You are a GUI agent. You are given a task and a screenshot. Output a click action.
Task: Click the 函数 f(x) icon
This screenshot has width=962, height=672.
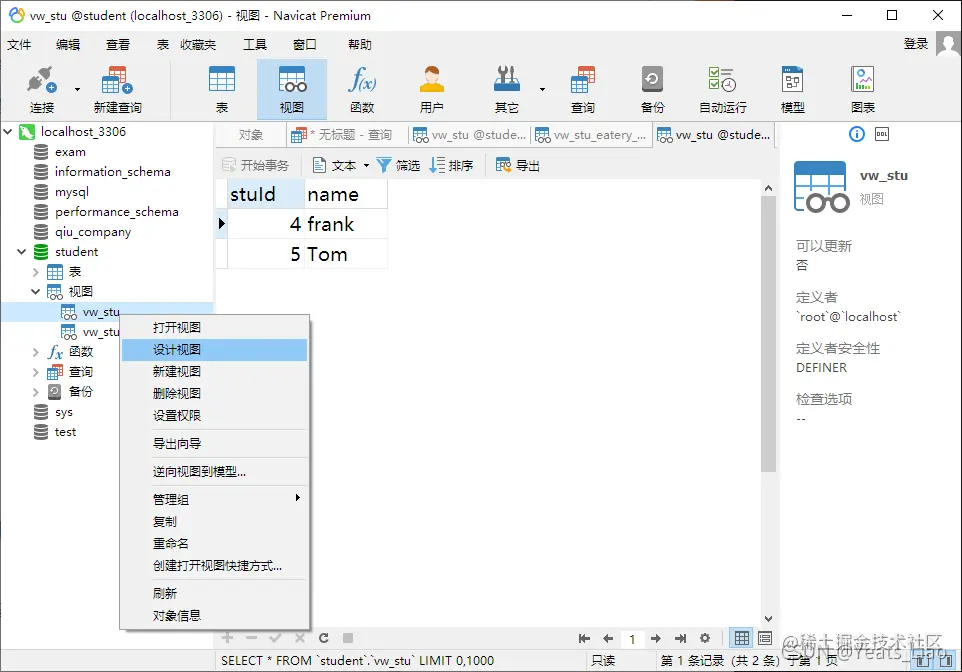click(361, 88)
